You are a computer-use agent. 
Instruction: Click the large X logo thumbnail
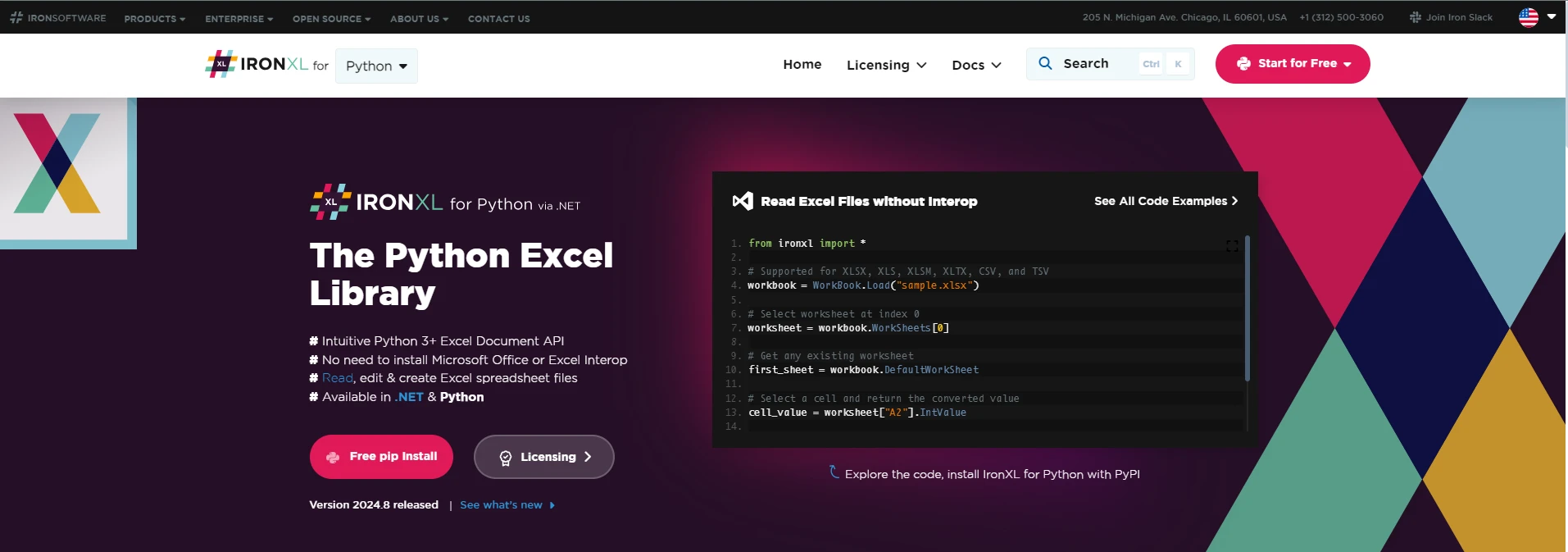(57, 164)
